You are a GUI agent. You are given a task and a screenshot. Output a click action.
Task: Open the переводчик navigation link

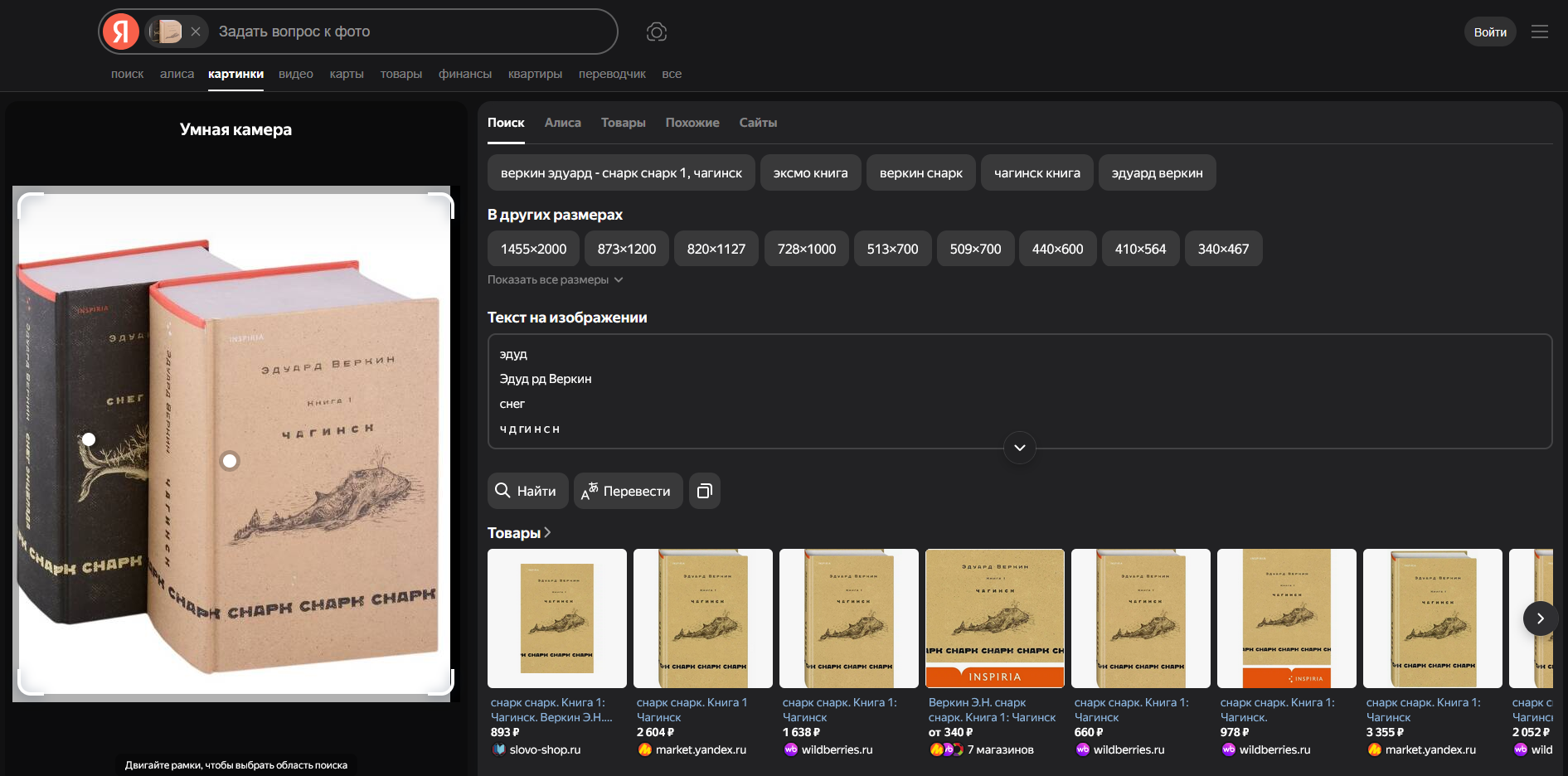tap(612, 74)
